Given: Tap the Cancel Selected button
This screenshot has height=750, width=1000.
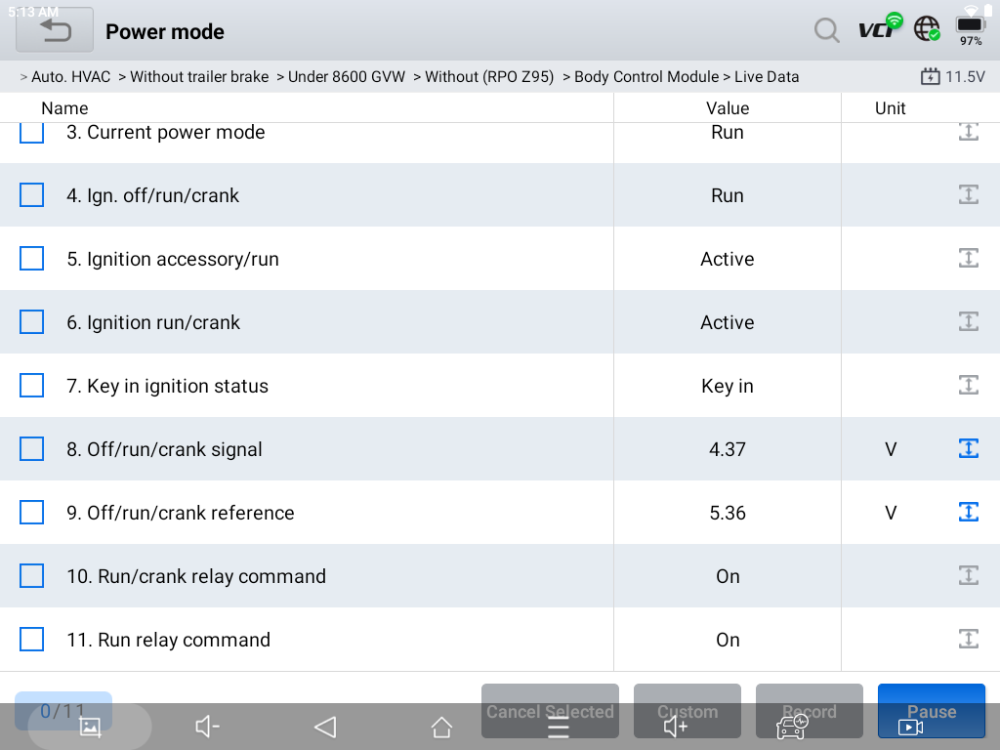Looking at the screenshot, I should pyautogui.click(x=550, y=711).
